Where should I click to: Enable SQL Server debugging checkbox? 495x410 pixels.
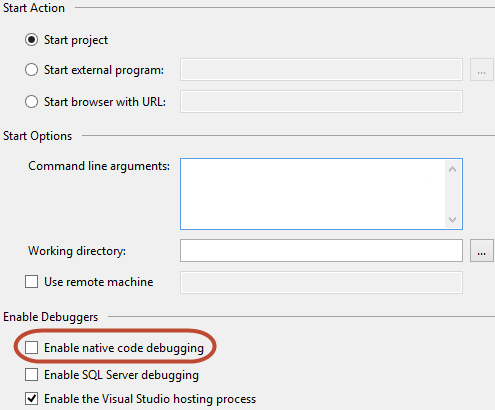[31, 375]
